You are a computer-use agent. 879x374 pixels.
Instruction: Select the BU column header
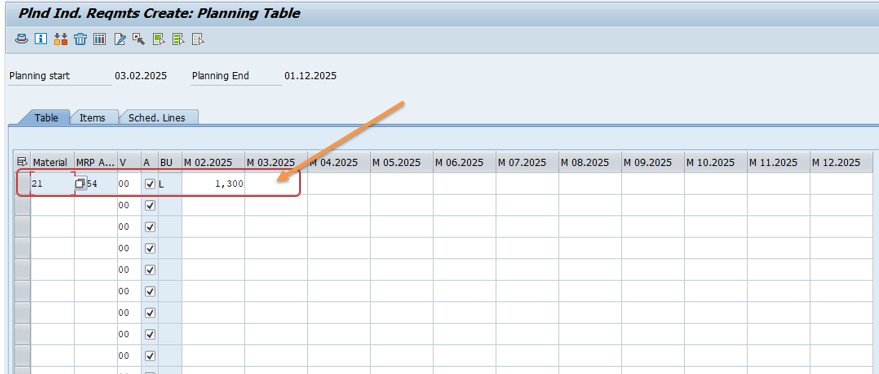[x=170, y=162]
